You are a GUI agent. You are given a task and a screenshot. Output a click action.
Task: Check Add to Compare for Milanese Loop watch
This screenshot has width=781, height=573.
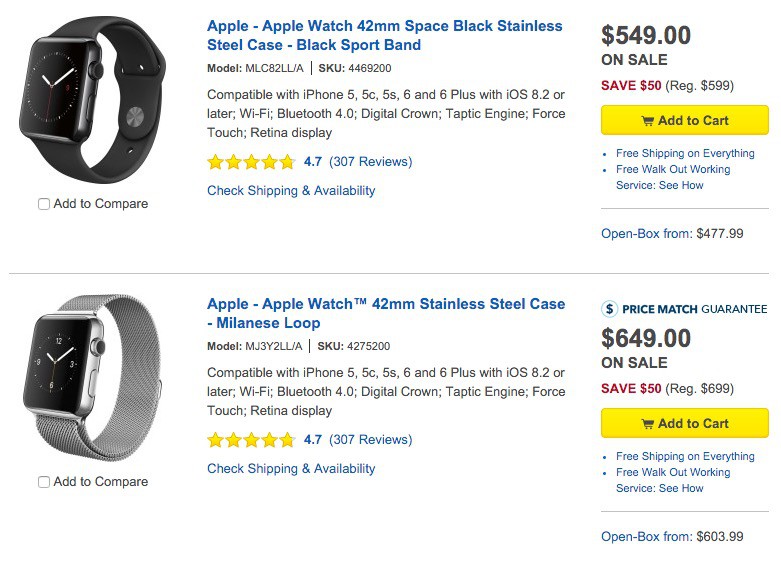[44, 482]
